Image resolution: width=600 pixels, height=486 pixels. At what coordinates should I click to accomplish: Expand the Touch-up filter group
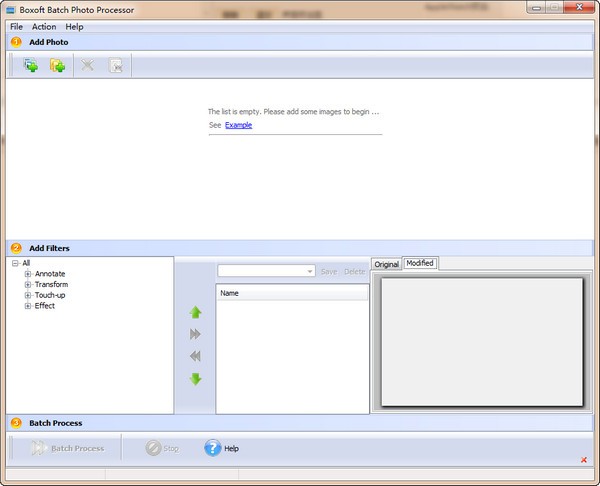pos(28,295)
